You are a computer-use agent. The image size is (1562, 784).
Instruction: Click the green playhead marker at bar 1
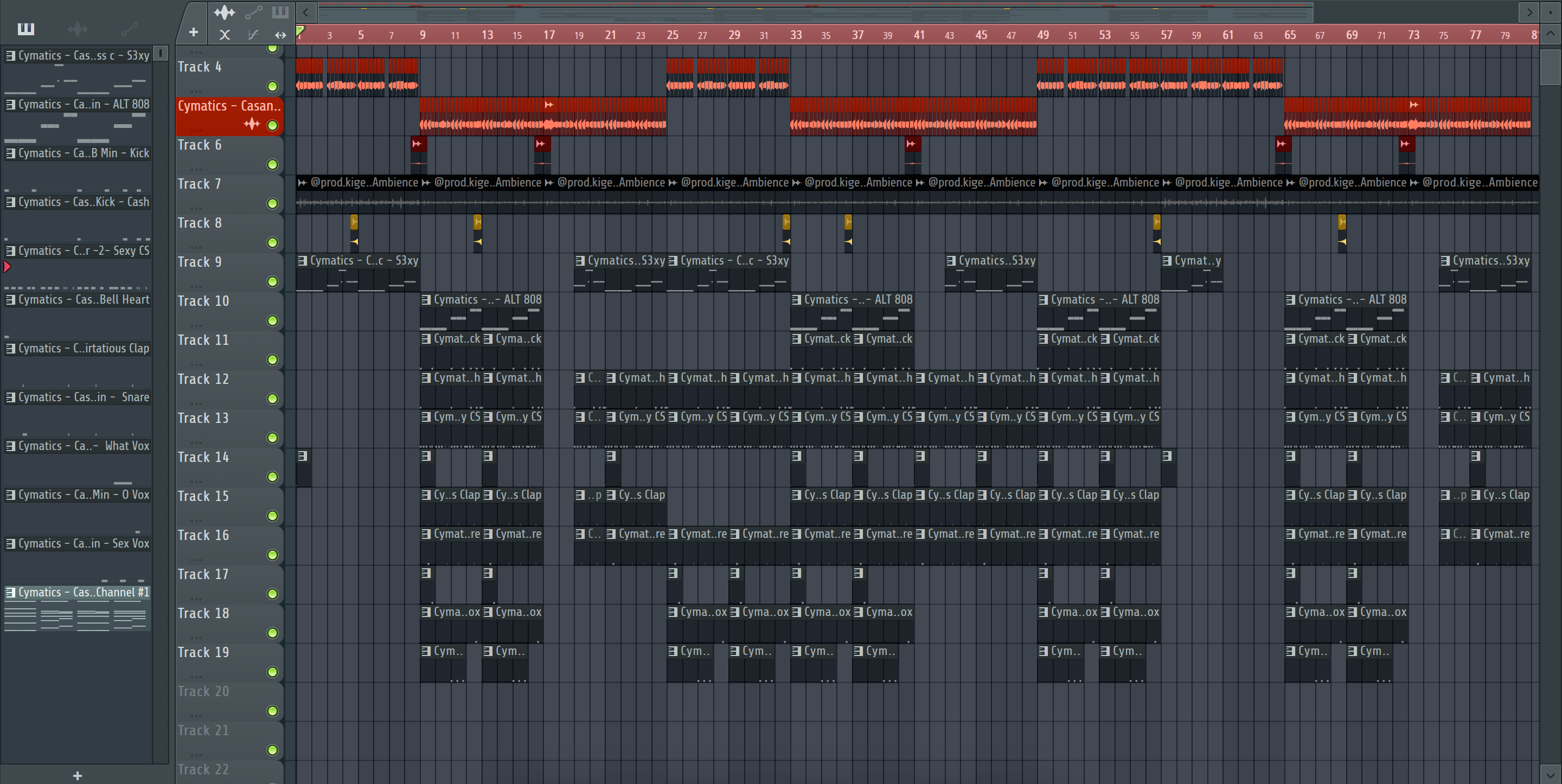pos(300,31)
